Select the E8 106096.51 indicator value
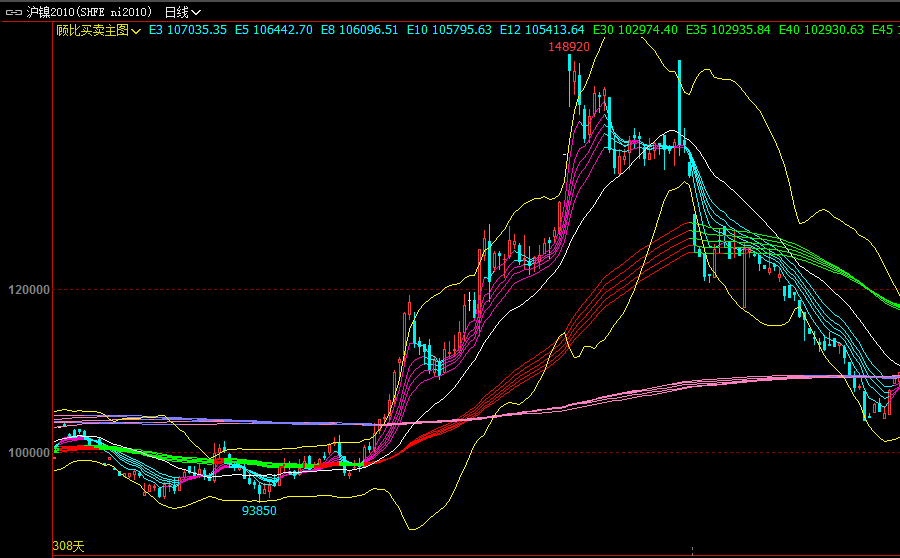This screenshot has width=900, height=558. tap(359, 30)
